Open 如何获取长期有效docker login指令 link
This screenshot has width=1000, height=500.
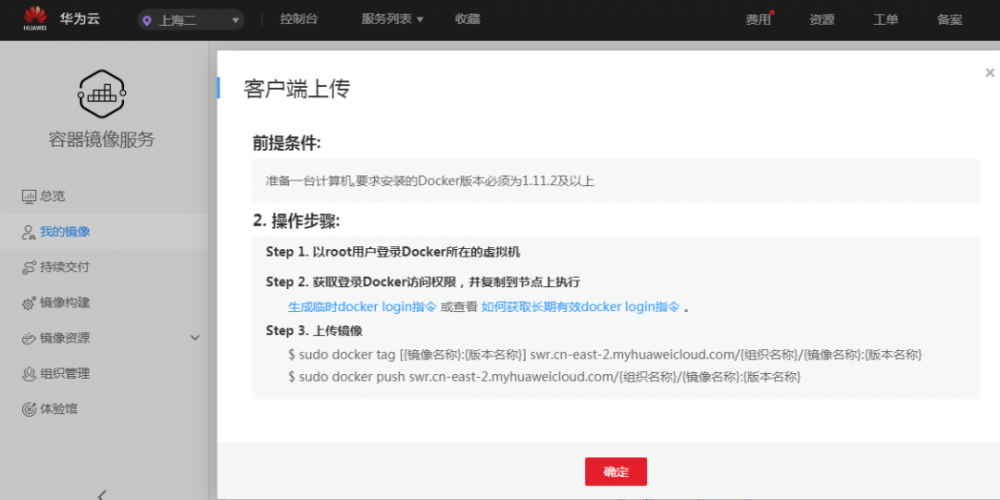(580, 307)
